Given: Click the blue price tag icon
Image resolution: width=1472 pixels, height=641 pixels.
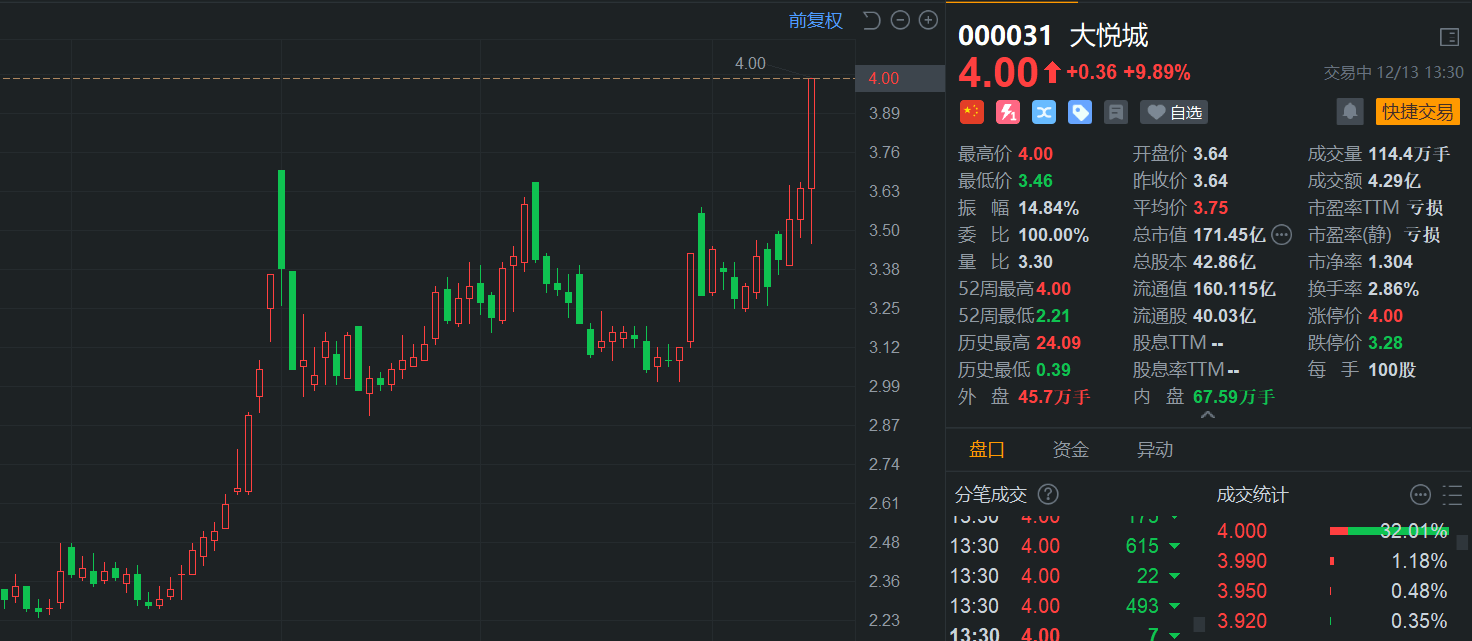Looking at the screenshot, I should click(1080, 112).
